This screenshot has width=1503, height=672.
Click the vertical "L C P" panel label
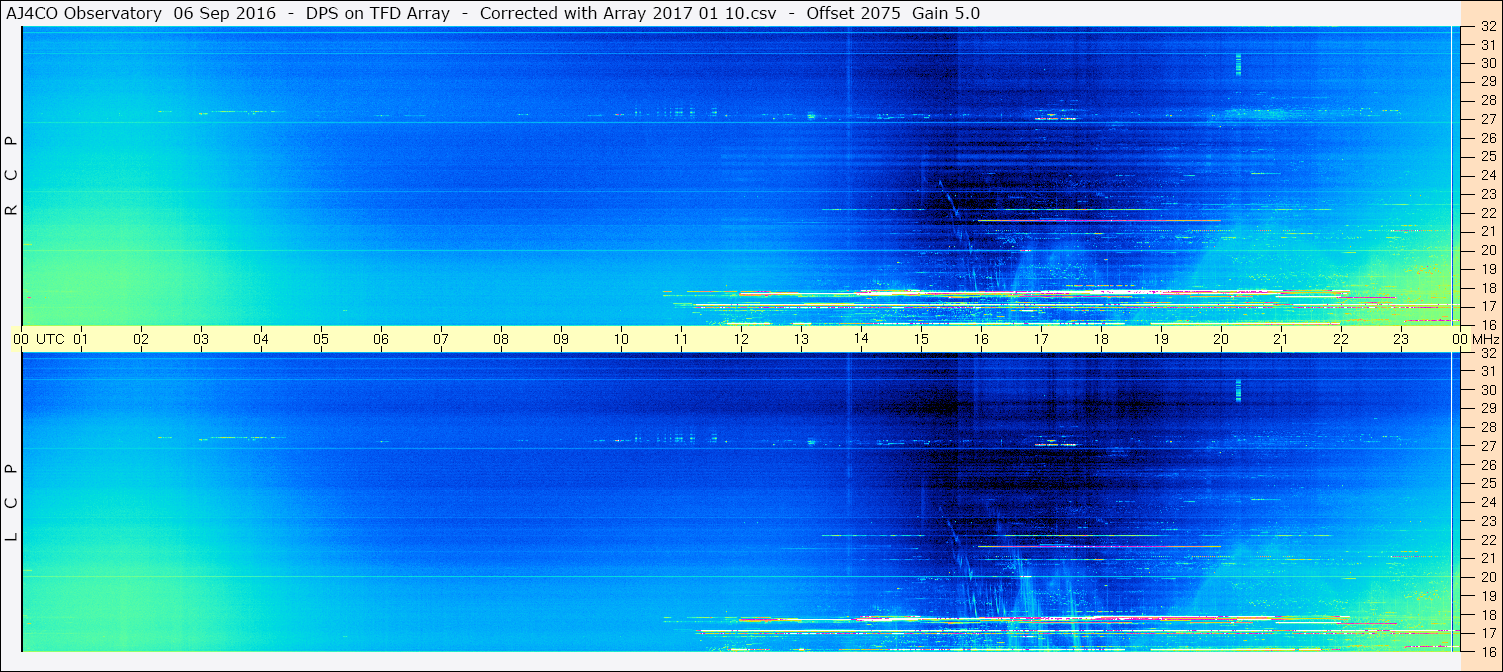click(12, 502)
